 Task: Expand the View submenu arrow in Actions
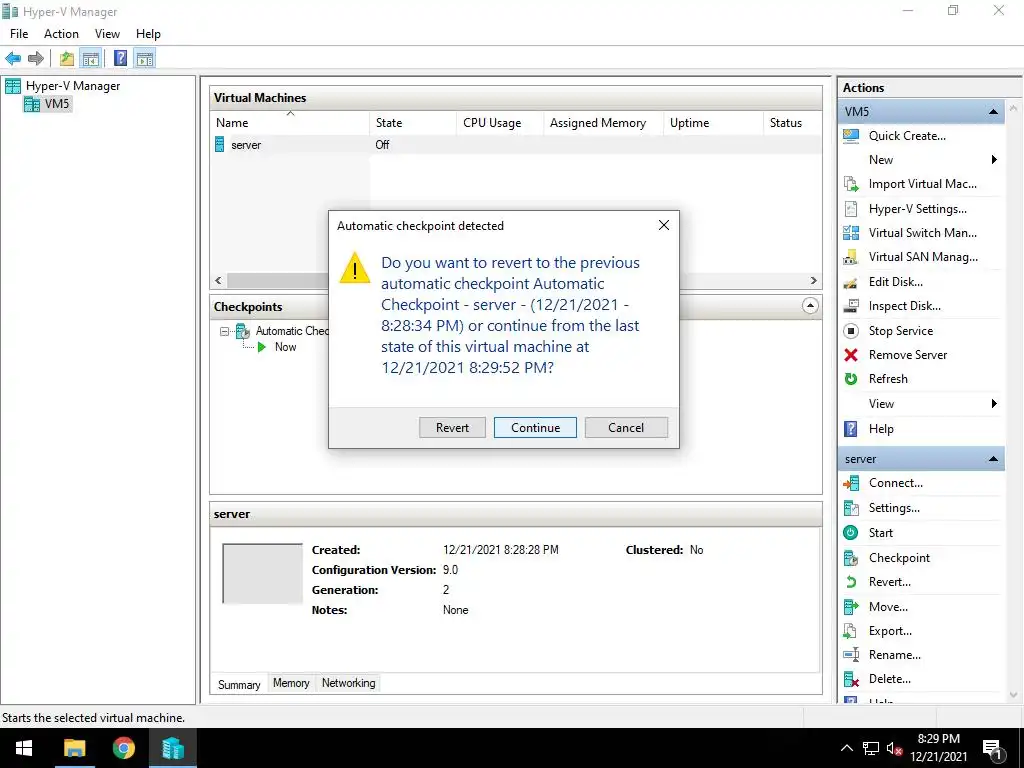coord(994,404)
